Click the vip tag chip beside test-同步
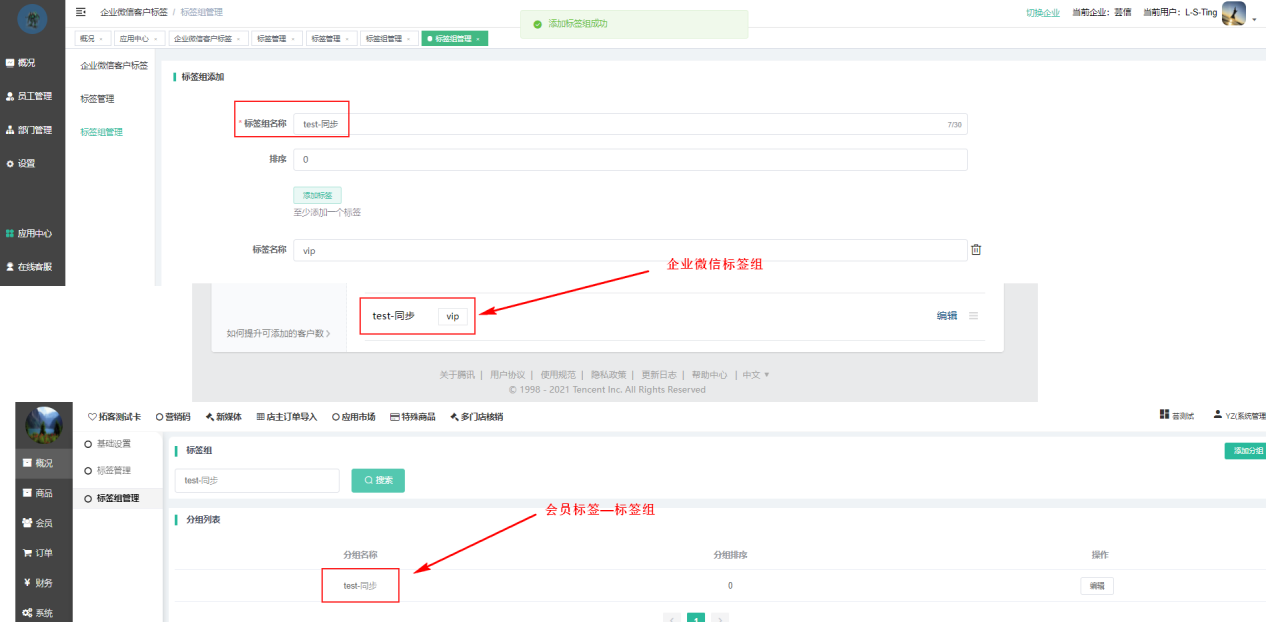 (x=453, y=316)
